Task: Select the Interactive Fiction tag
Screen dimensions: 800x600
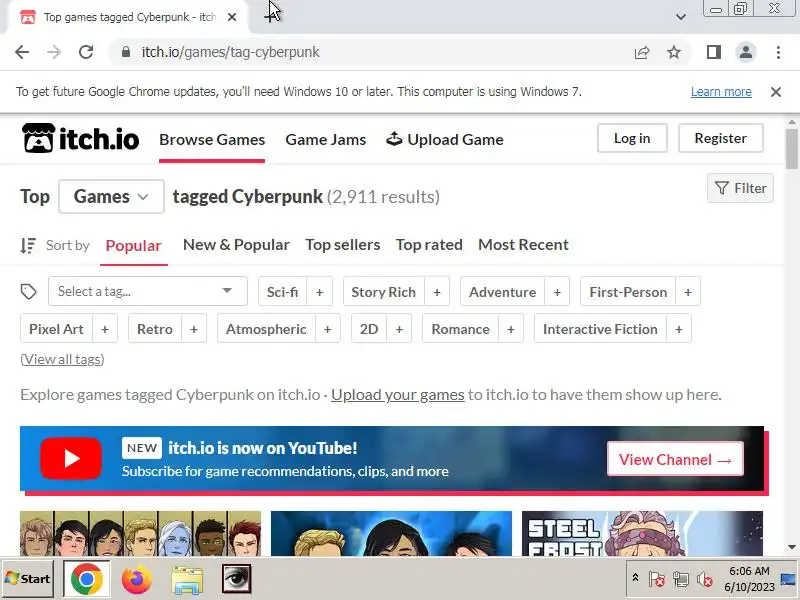Action: (x=600, y=329)
